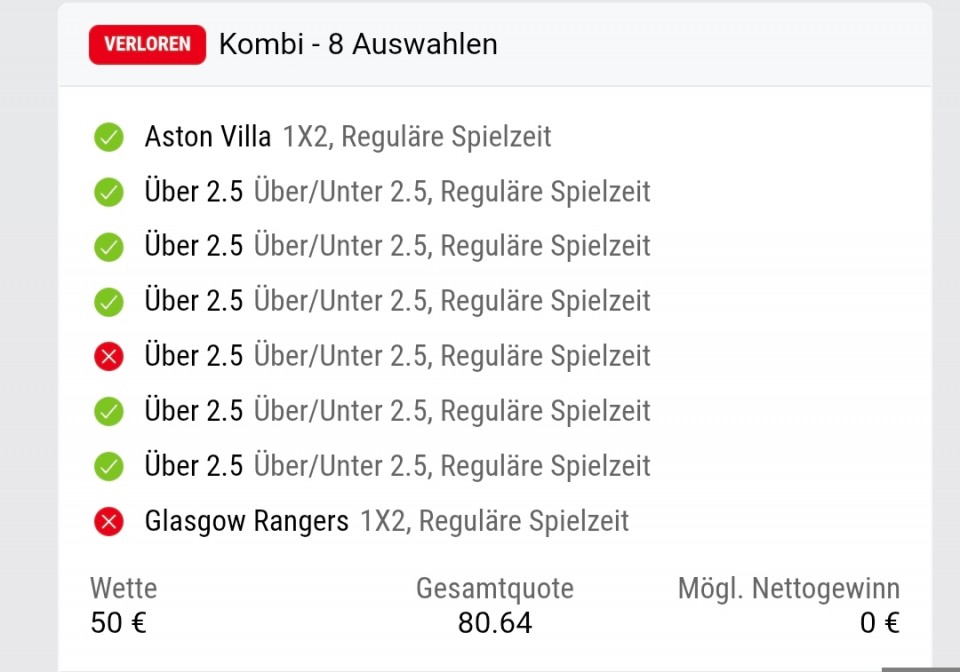960x672 pixels.
Task: Click the green checkmark on the second-to-last Über 2.5 selection
Action: tap(108, 411)
